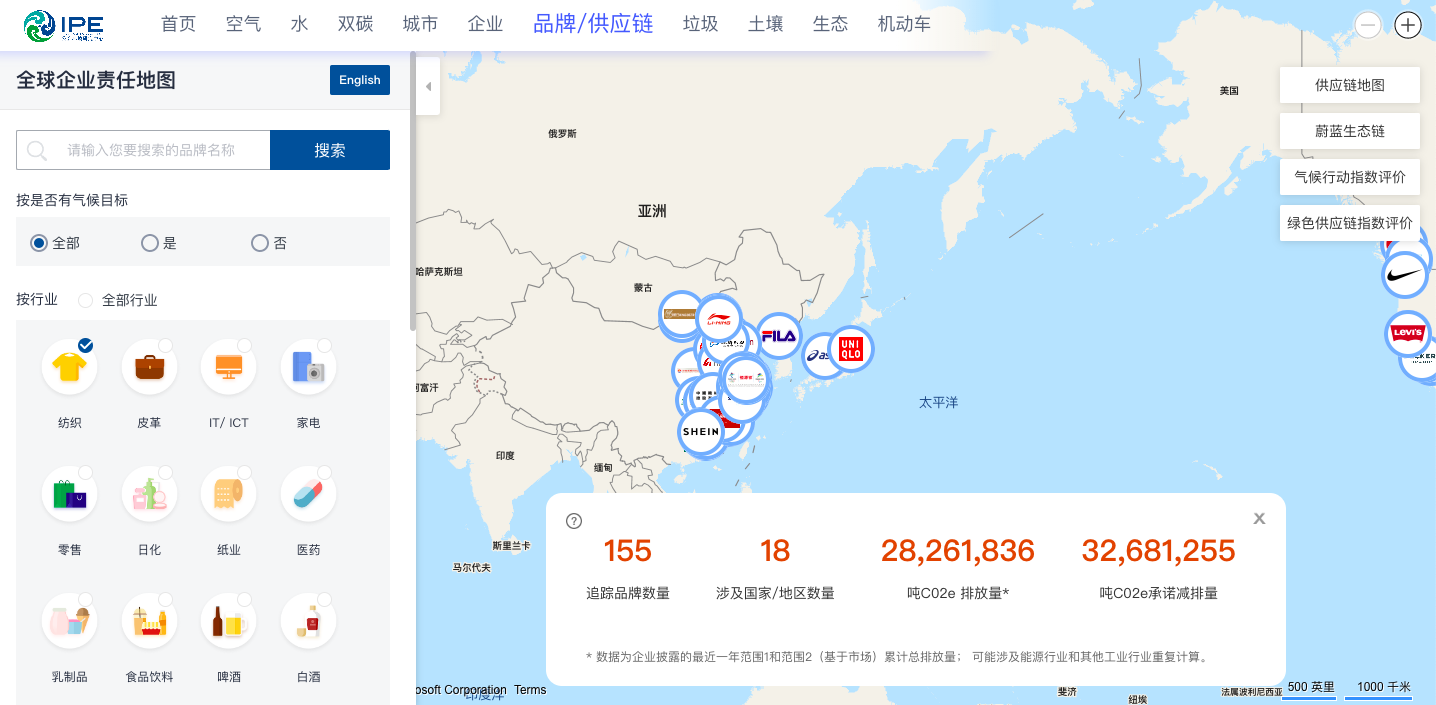The width and height of the screenshot is (1436, 705).
Task: Pick the 白酒 liquor bottle icon
Action: (309, 621)
